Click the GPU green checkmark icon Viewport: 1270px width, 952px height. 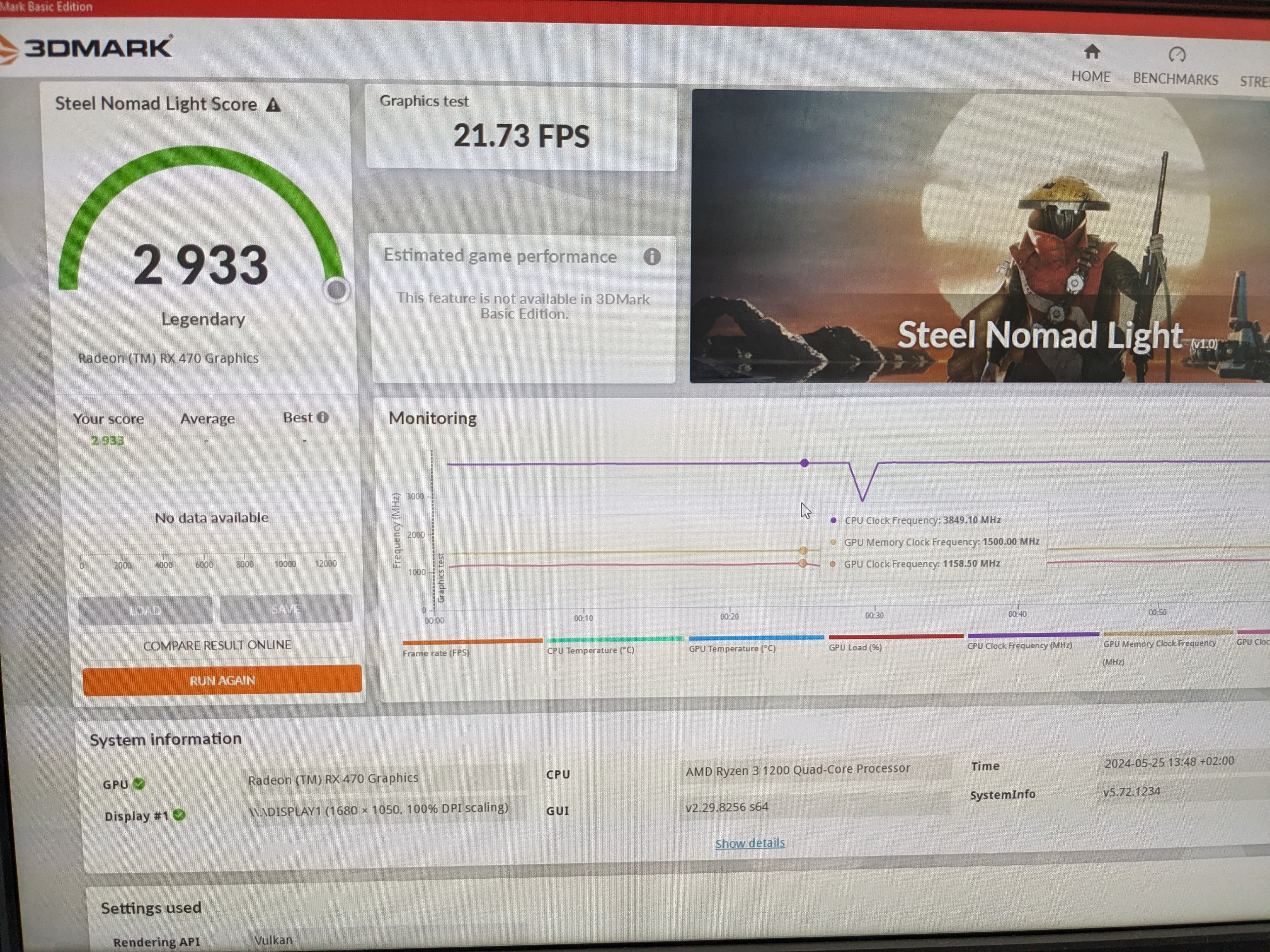pos(139,783)
